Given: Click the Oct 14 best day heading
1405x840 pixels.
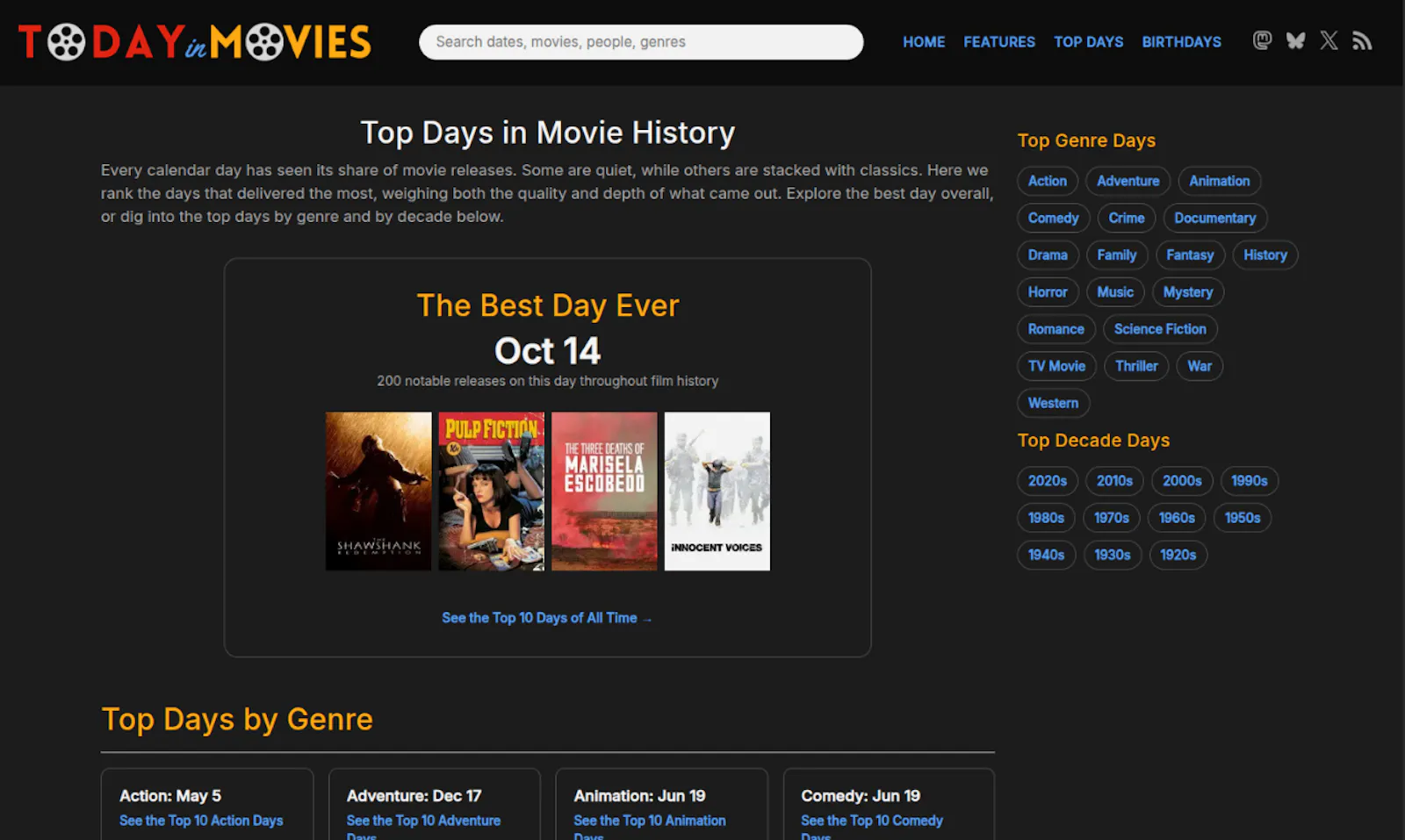Looking at the screenshot, I should (x=547, y=351).
